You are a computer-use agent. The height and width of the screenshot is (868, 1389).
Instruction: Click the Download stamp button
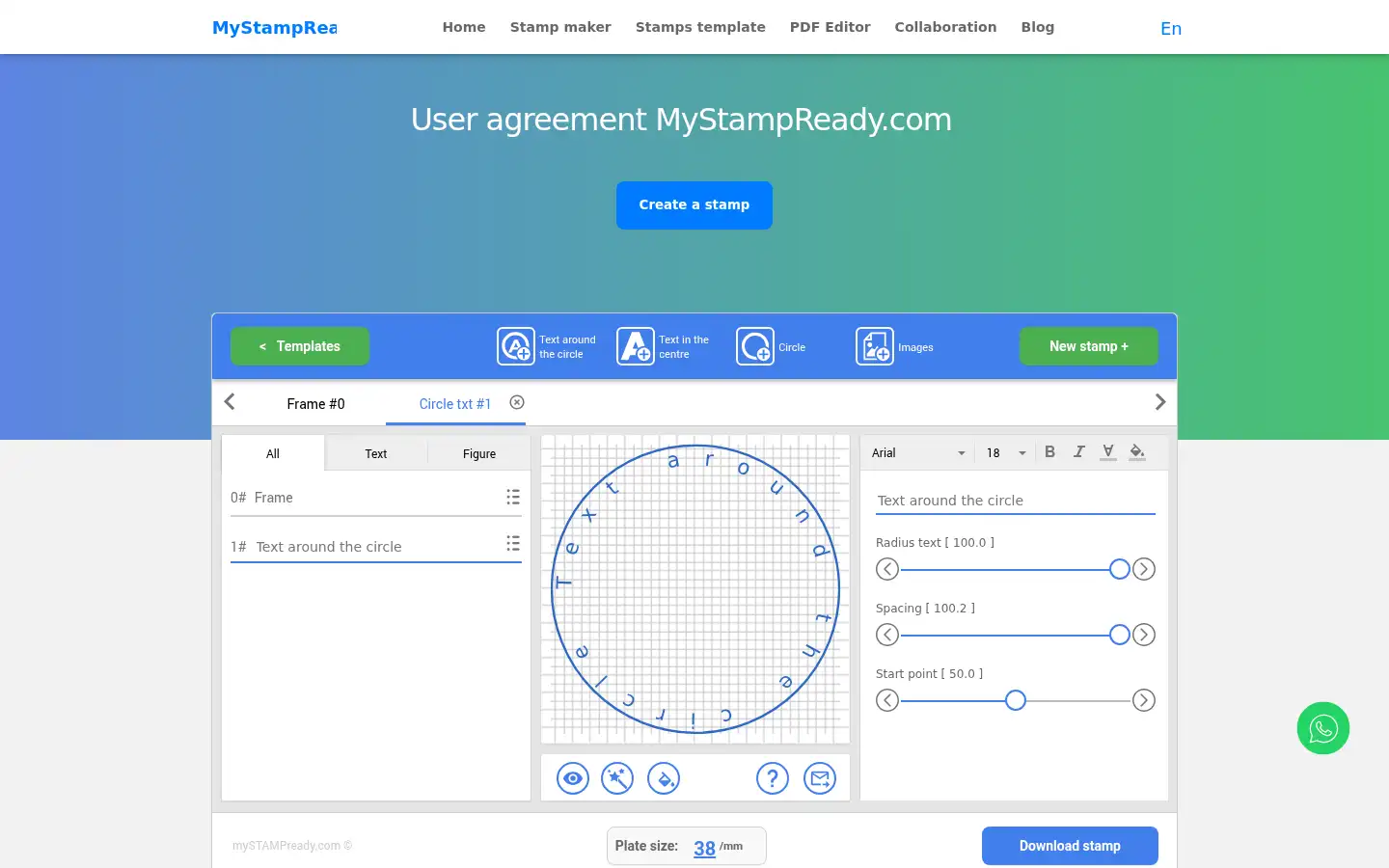(x=1070, y=846)
